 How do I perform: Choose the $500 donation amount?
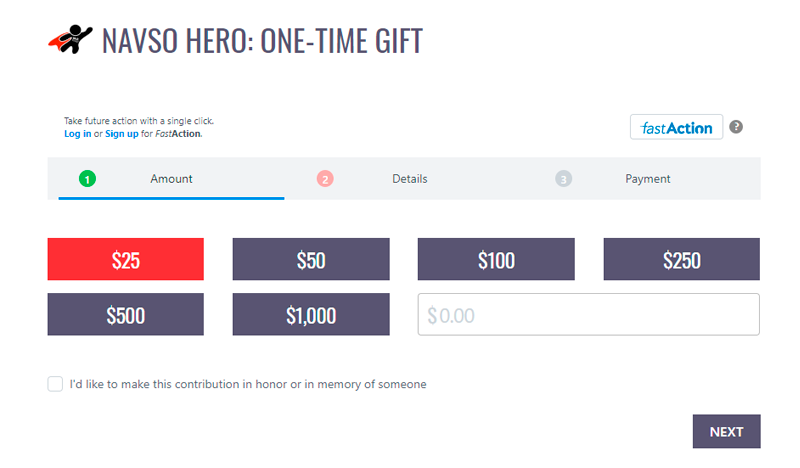[126, 314]
